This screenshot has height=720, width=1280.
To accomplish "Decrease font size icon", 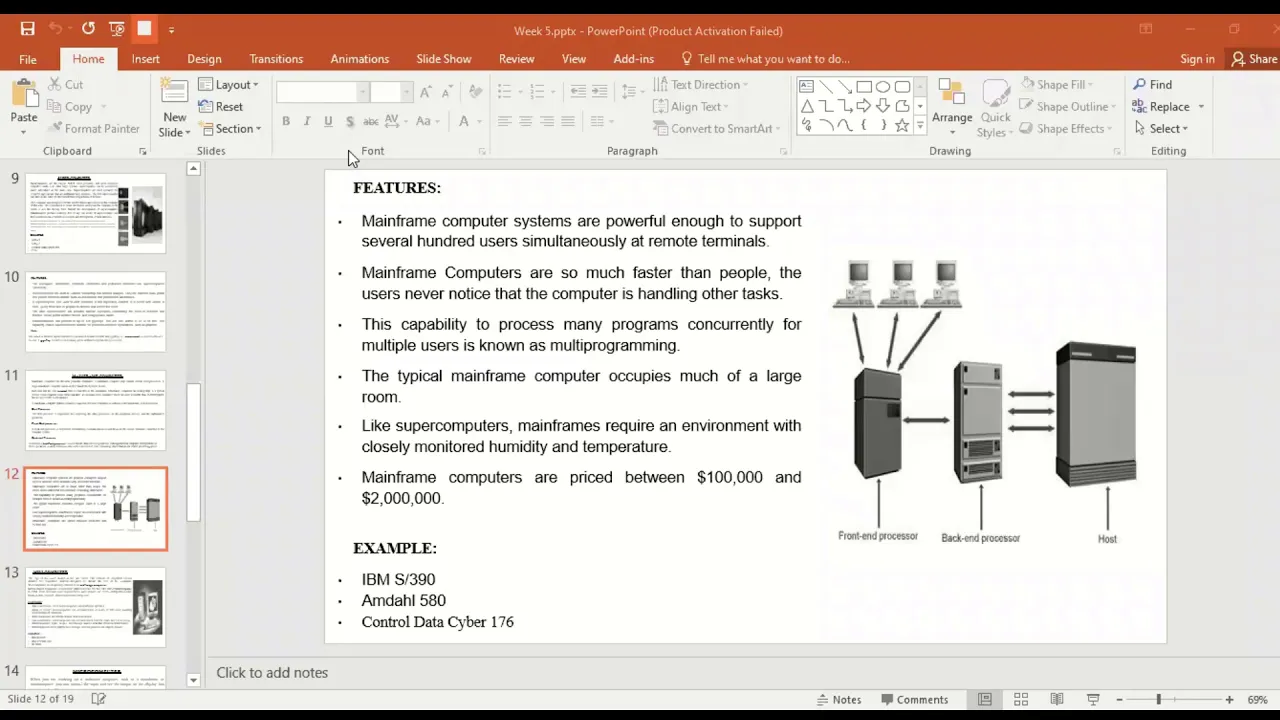I will 448,92.
